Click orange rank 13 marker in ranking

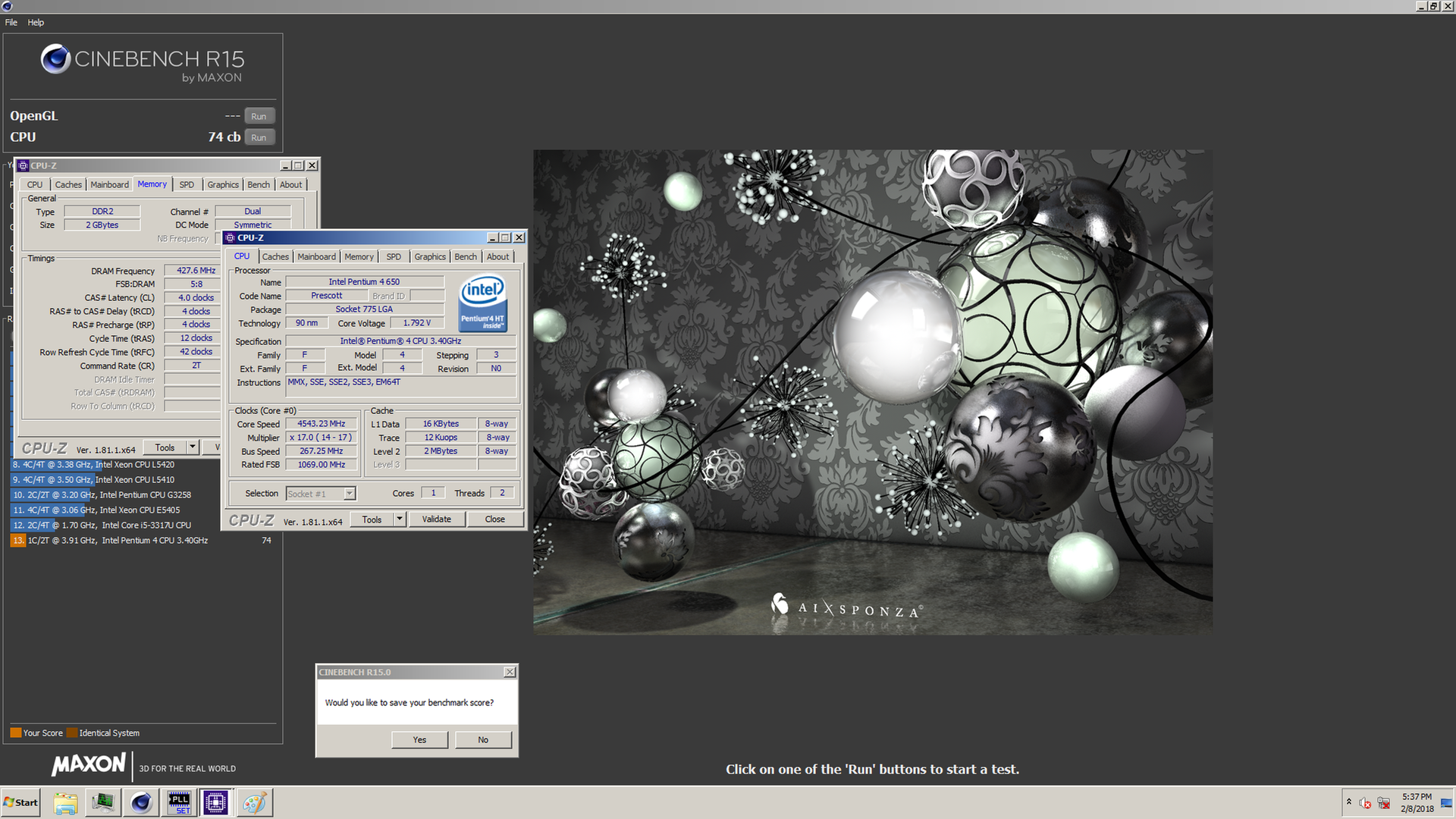pyautogui.click(x=18, y=540)
